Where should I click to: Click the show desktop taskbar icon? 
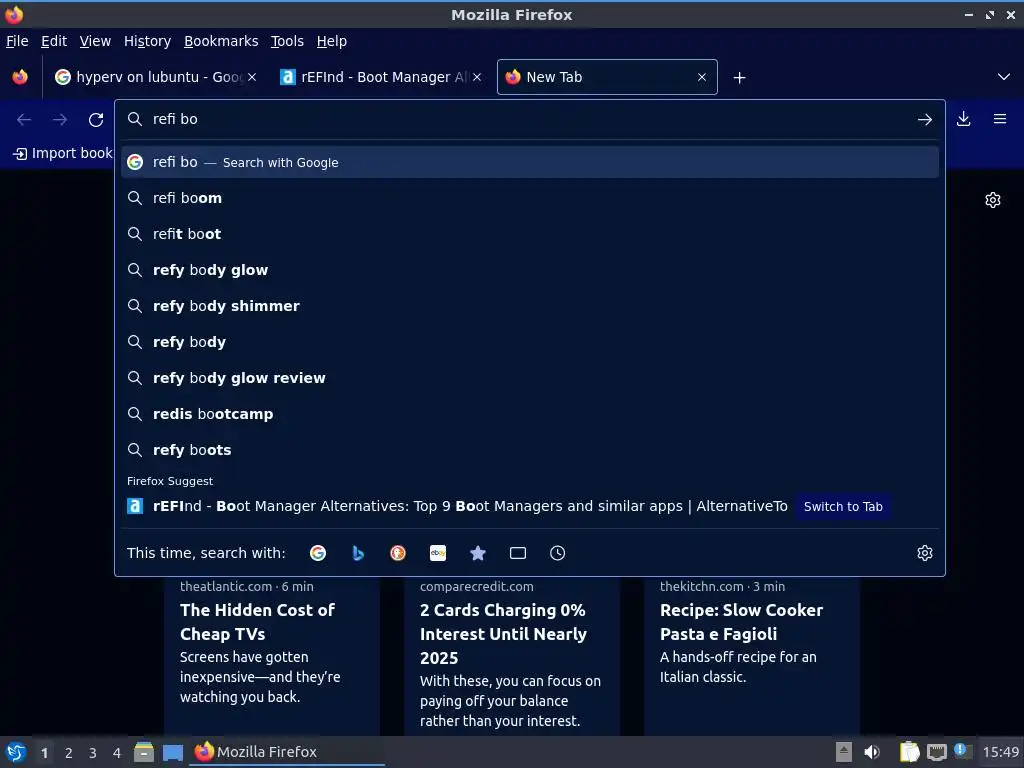tap(172, 752)
